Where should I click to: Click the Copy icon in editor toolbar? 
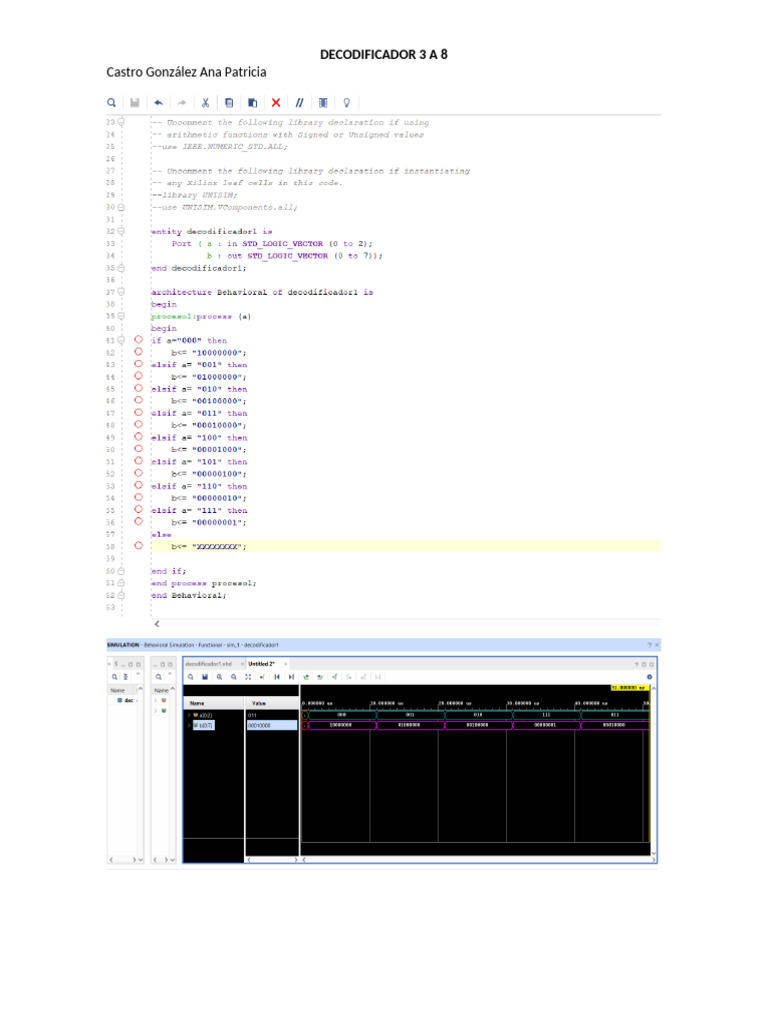pyautogui.click(x=228, y=102)
